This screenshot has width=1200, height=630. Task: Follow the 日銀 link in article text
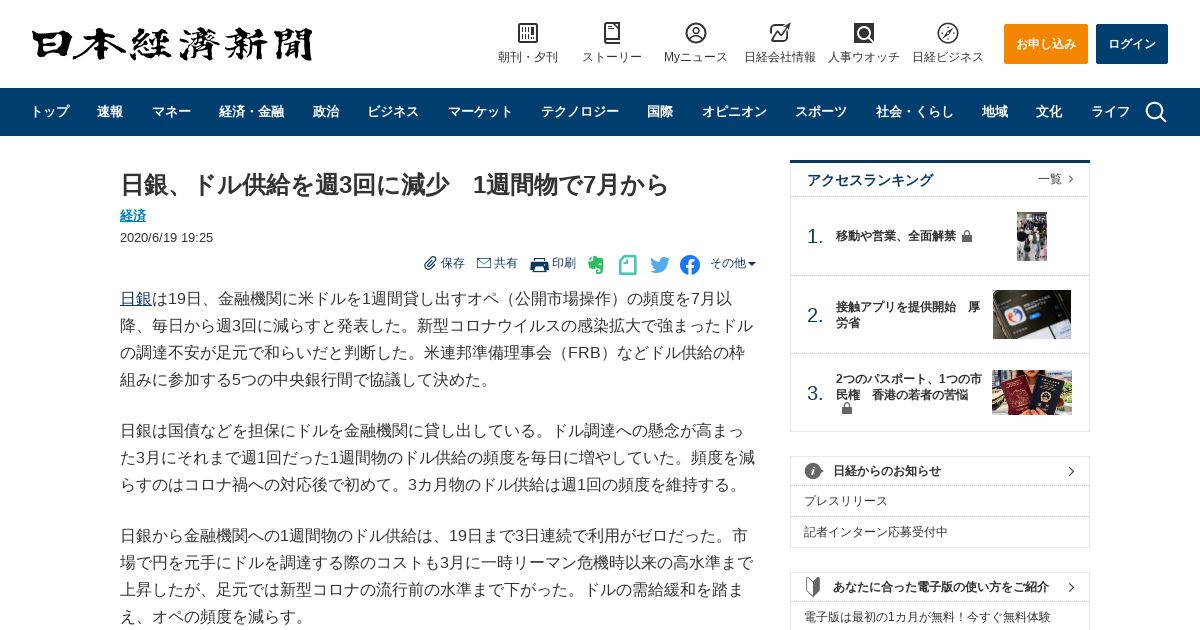click(136, 298)
